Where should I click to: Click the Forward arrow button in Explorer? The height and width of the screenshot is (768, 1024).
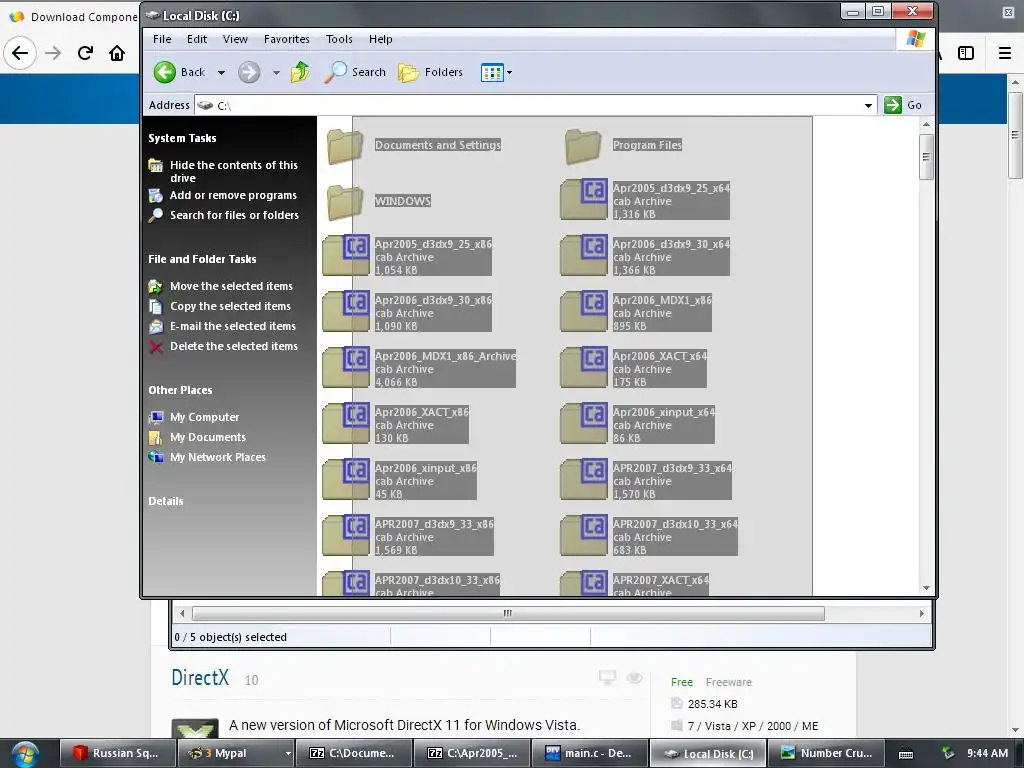click(249, 72)
